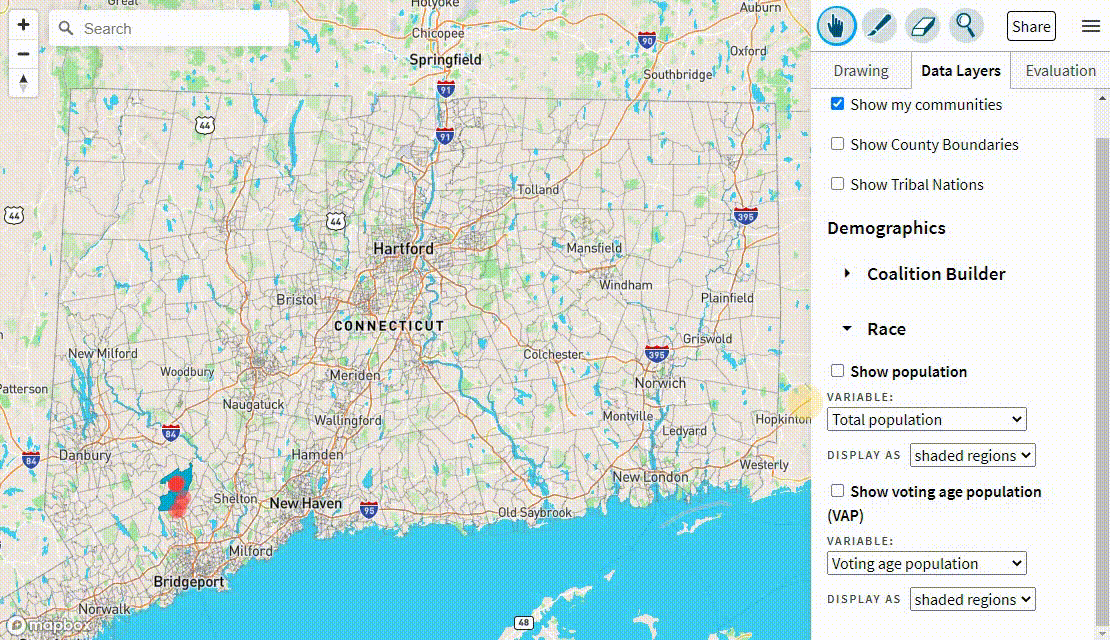Select the Pan tool in the toolbar
This screenshot has width=1110, height=640.
pyautogui.click(x=837, y=26)
